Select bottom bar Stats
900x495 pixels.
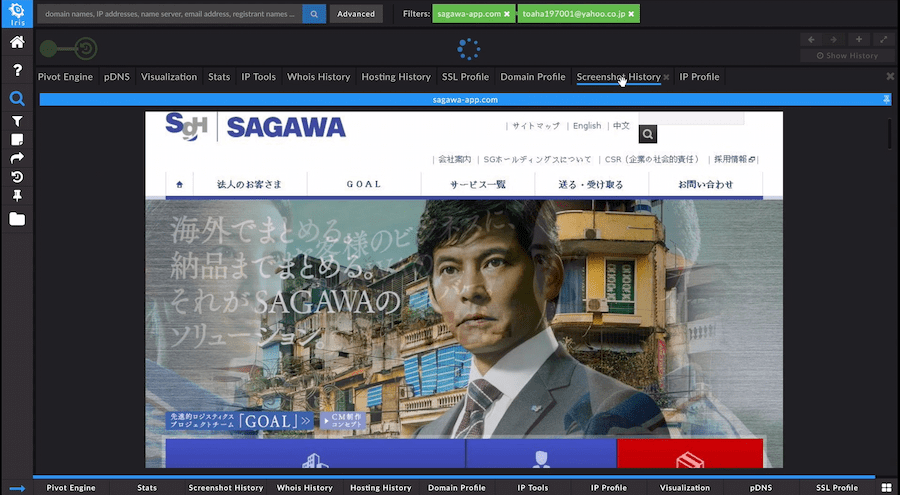pos(147,488)
